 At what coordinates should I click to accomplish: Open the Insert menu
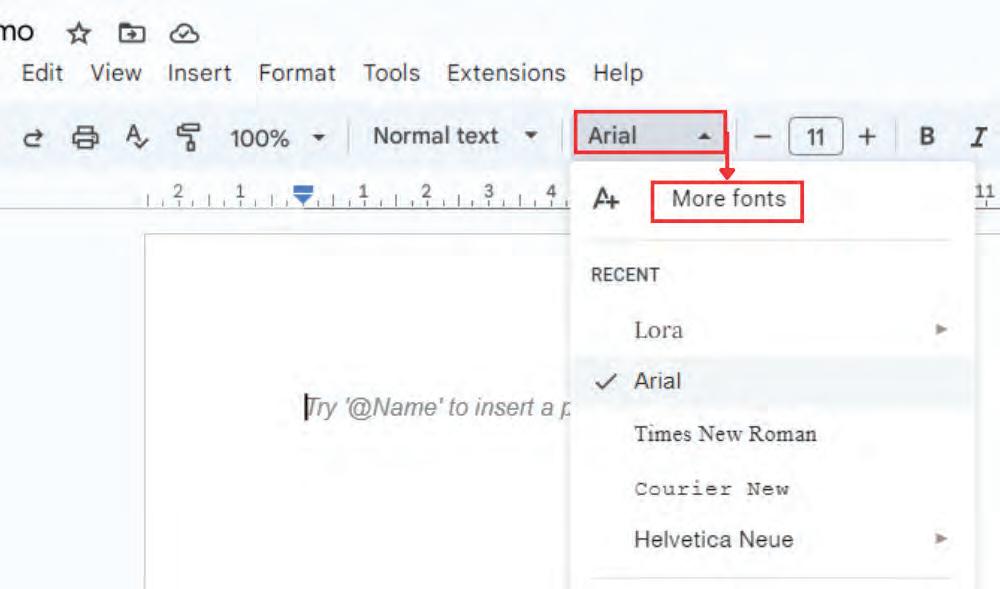point(199,73)
